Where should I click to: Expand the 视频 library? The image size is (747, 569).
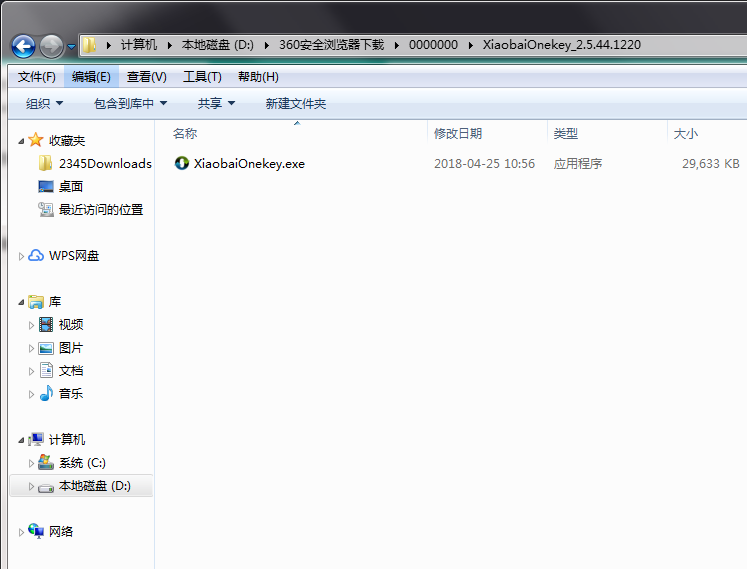[x=31, y=325]
